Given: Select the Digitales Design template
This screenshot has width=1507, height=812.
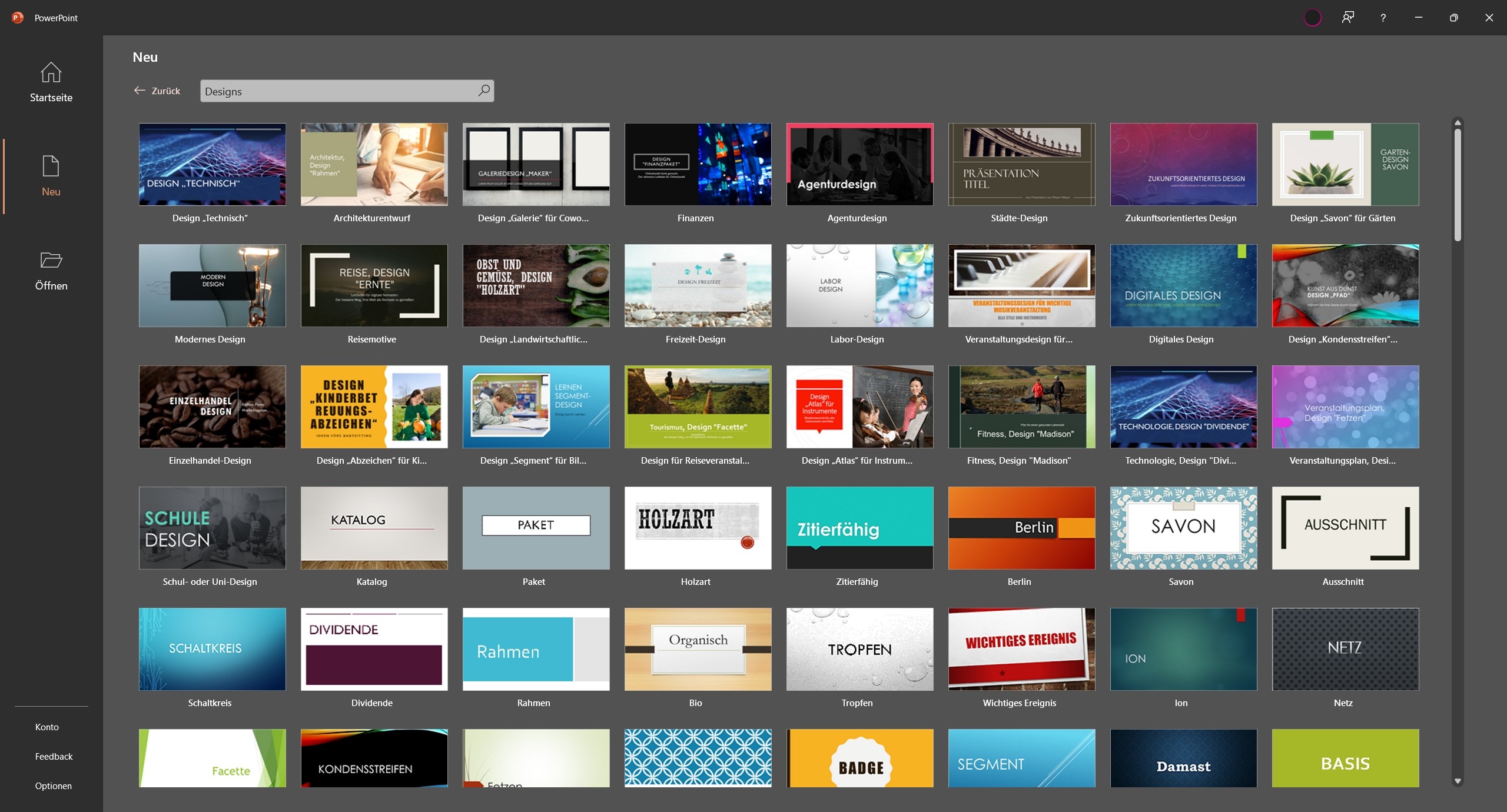Looking at the screenshot, I should pyautogui.click(x=1183, y=285).
